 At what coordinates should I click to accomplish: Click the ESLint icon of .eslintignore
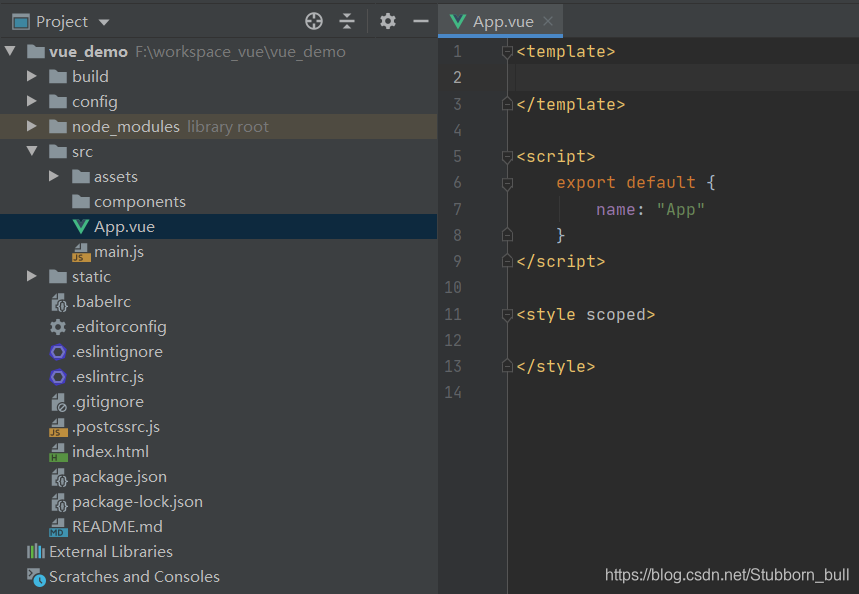[58, 352]
